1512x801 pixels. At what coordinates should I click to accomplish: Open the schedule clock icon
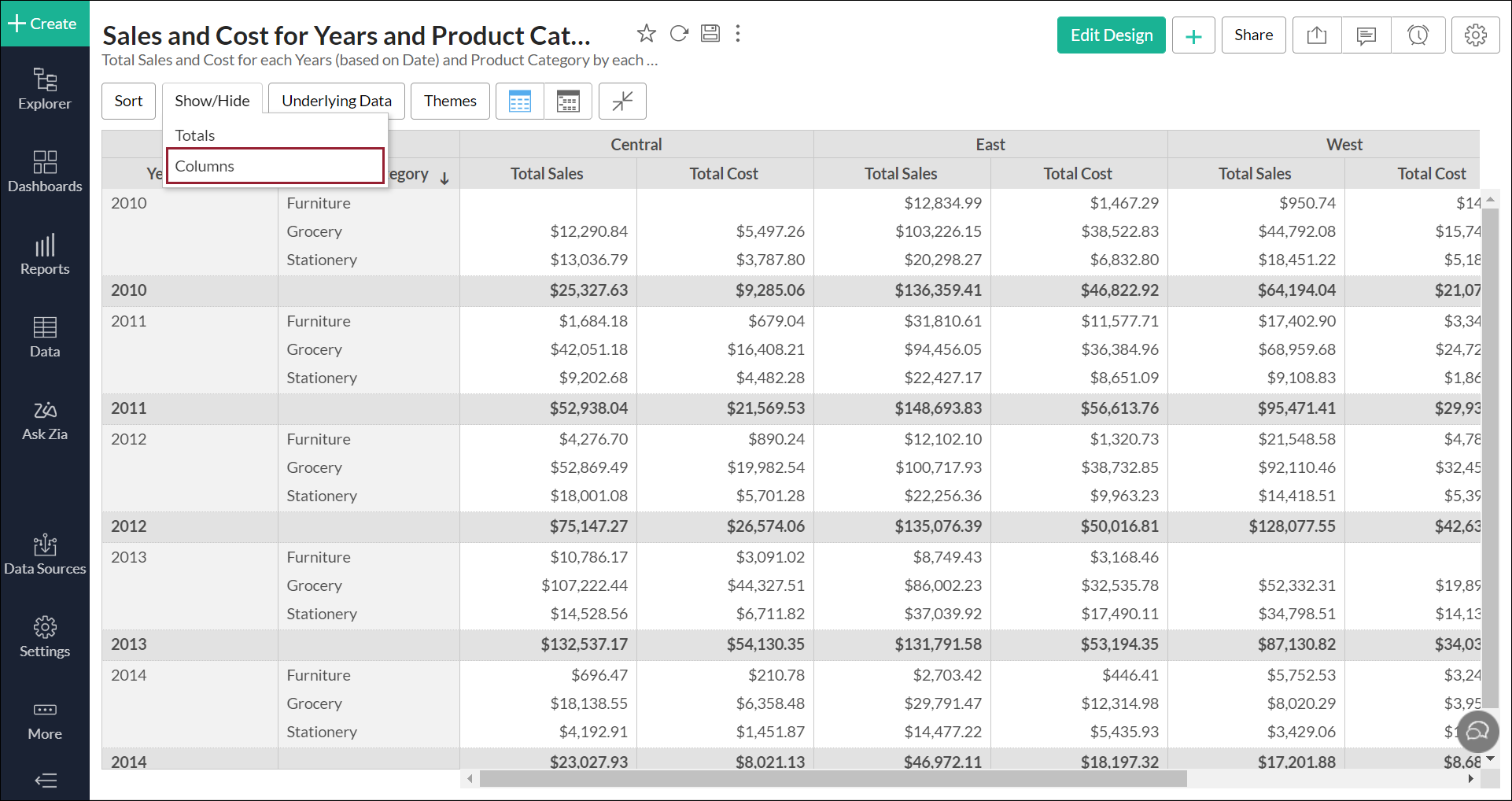tap(1418, 35)
